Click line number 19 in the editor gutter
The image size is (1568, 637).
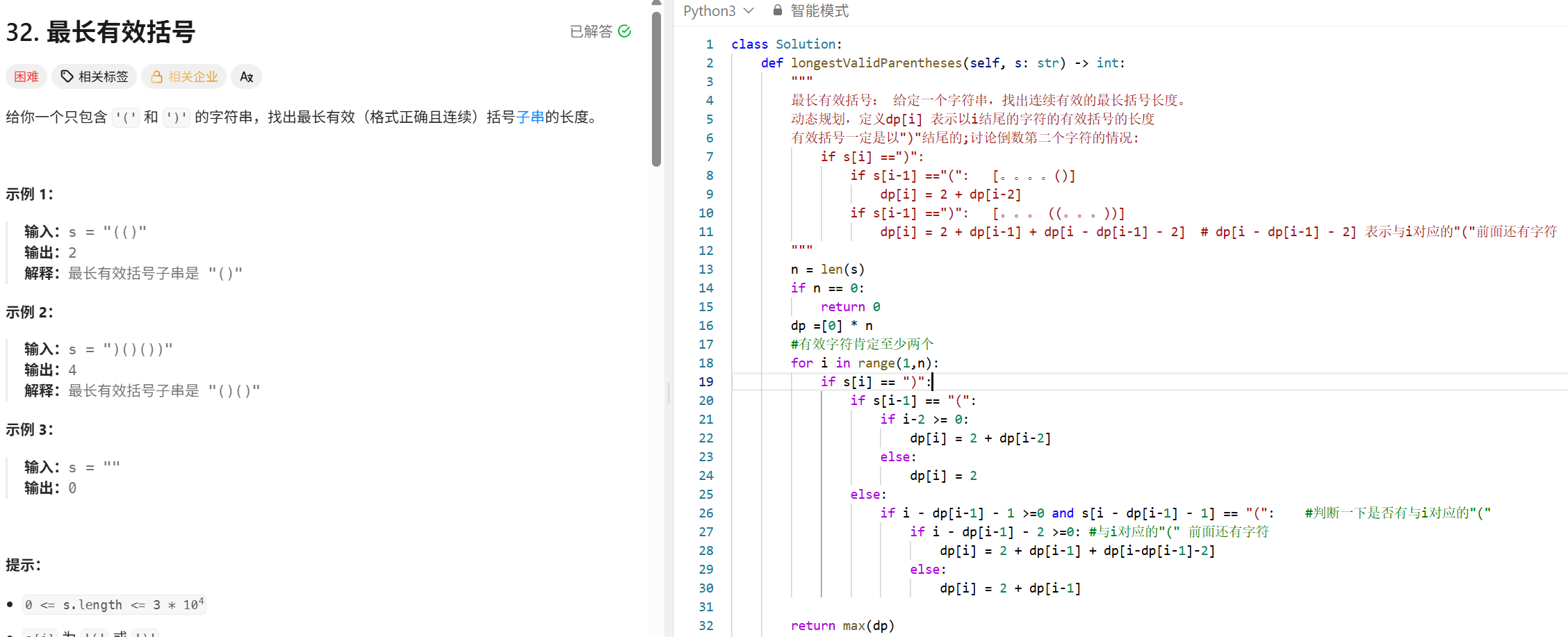pos(705,382)
